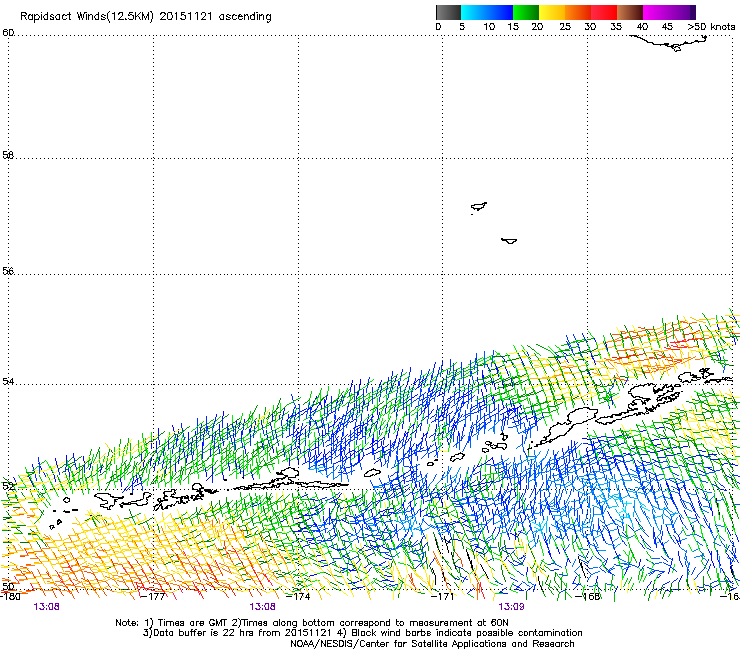
Task: Pick the blue 10-15 knots legend segment
Action: pyautogui.click(x=500, y=12)
